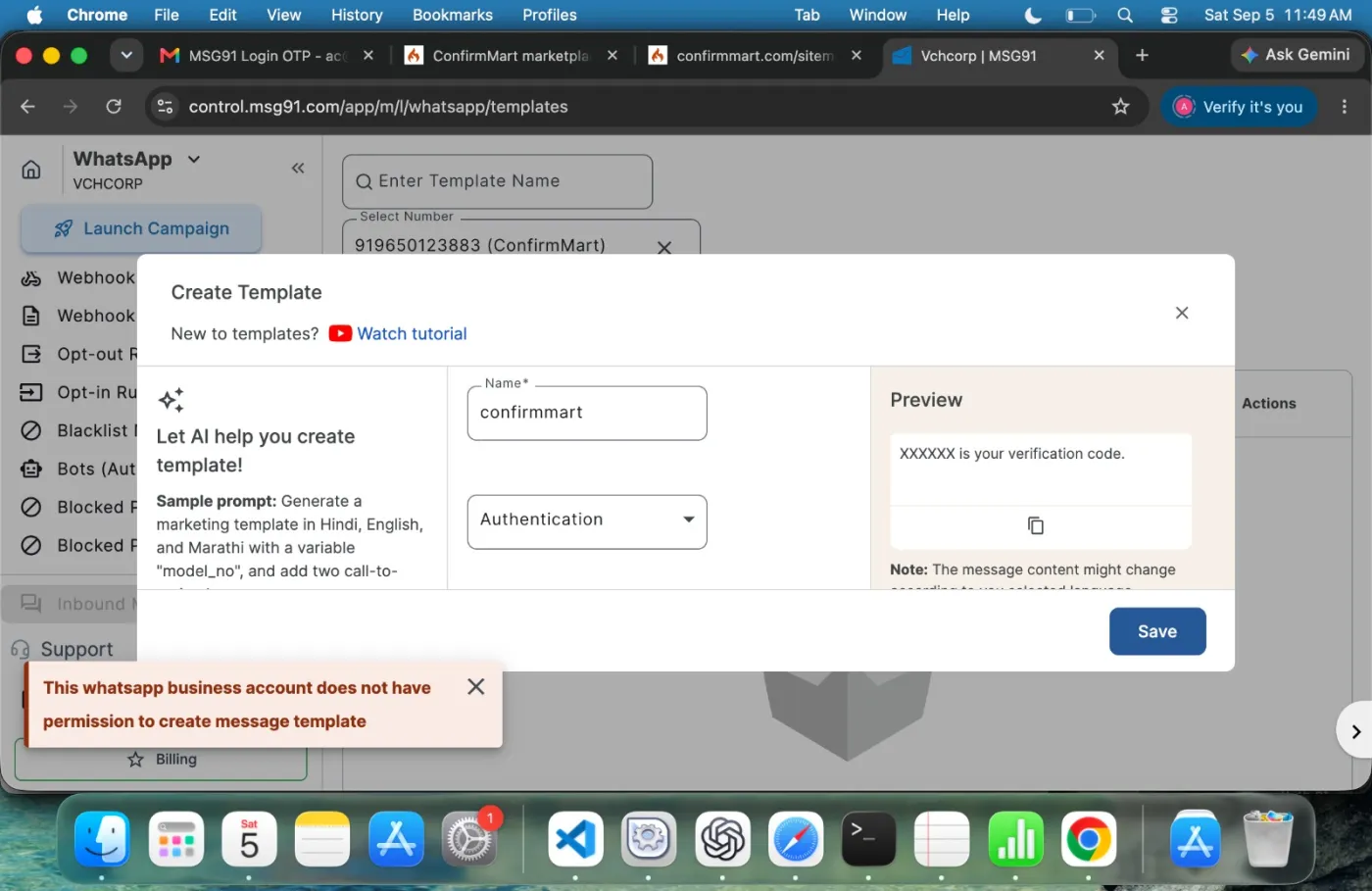
Task: Open Chrome's three-dot menu
Action: click(1345, 107)
